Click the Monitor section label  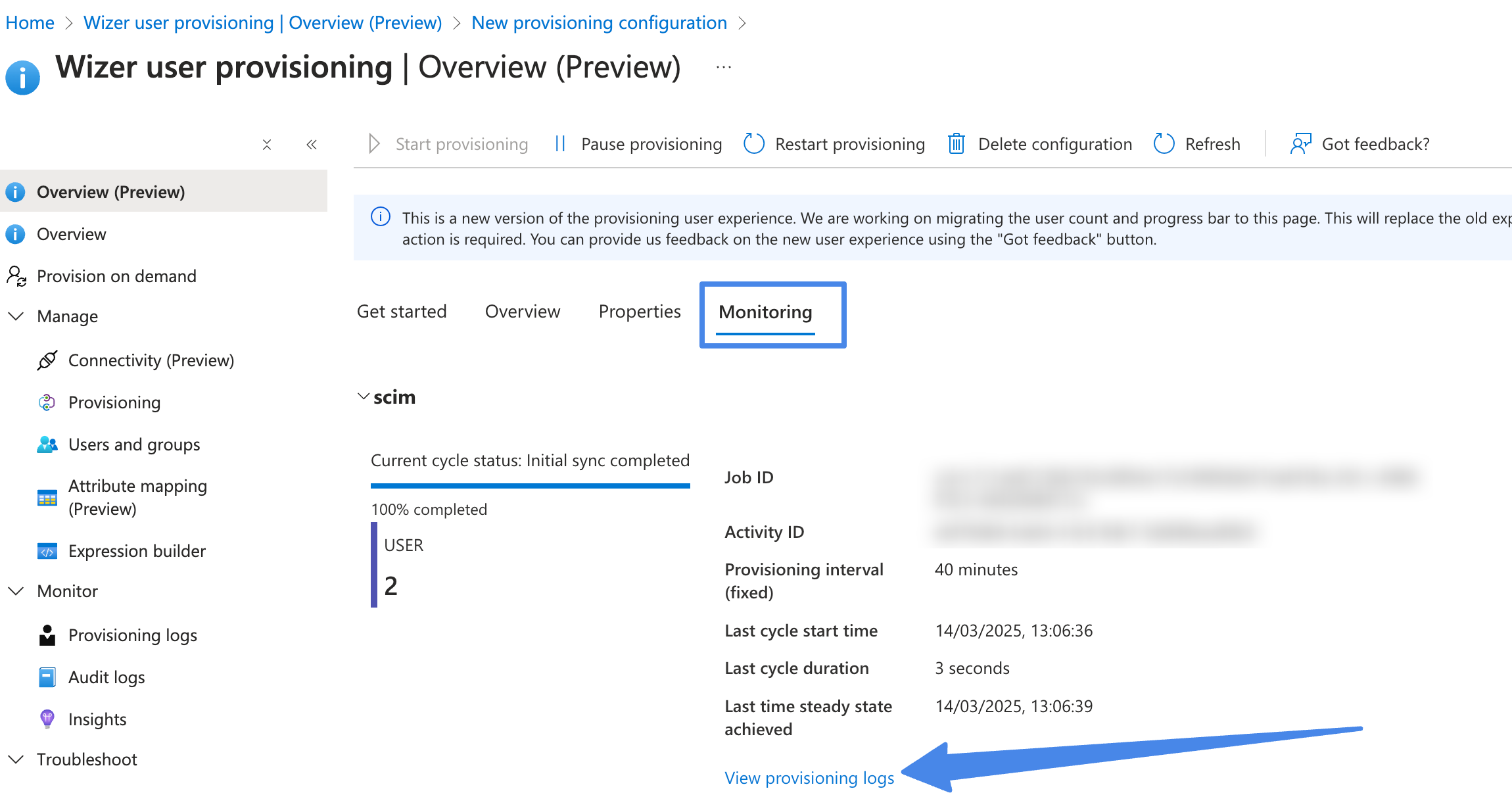point(68,591)
